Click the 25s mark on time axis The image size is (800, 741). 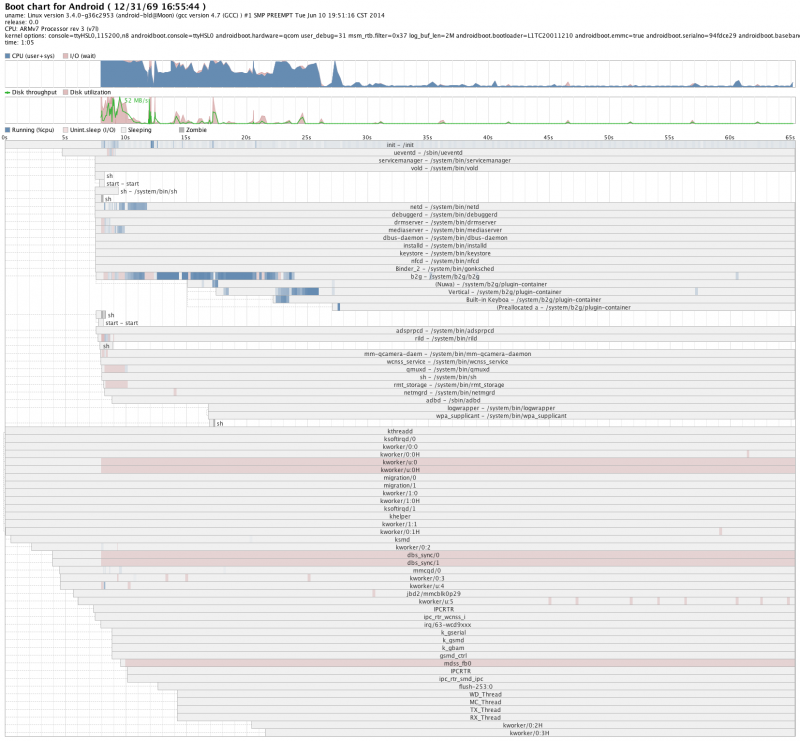tap(306, 137)
